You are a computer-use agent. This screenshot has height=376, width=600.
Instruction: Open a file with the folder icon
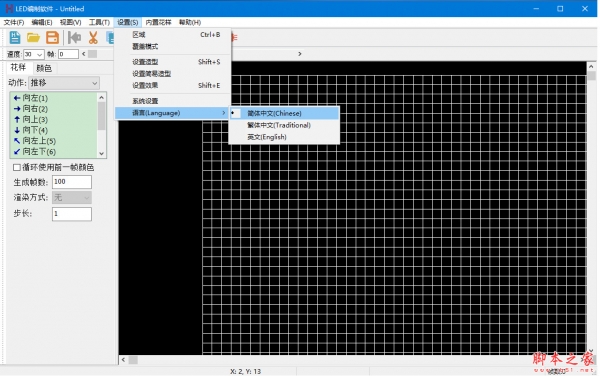pyautogui.click(x=34, y=37)
